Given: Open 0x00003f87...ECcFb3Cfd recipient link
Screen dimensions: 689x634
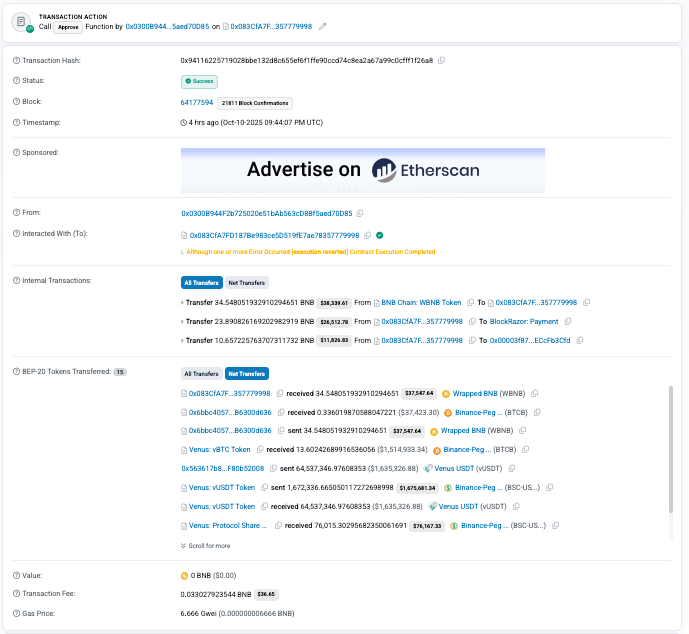Looking at the screenshot, I should click(x=530, y=340).
